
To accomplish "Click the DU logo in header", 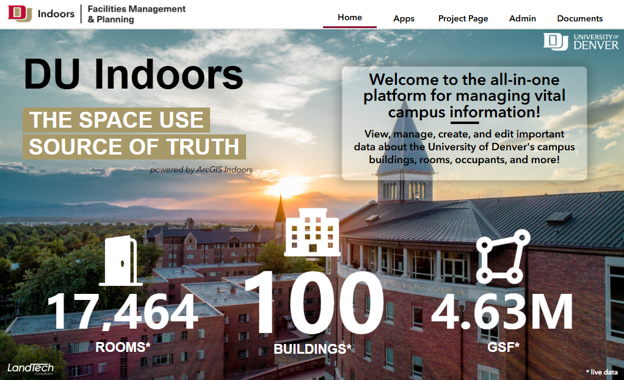I will (20, 14).
